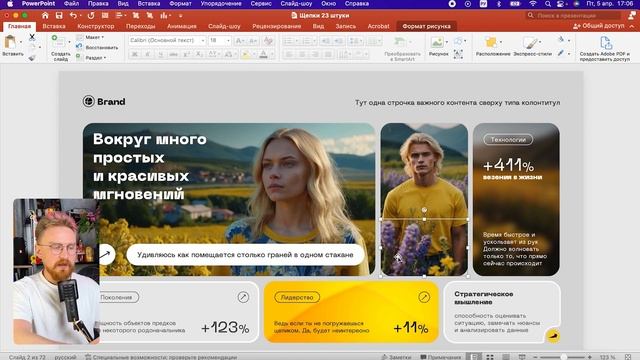Image resolution: width=640 pixels, height=360 pixels.
Task: Redo the last action with the circular arrow
Action: [91, 16]
